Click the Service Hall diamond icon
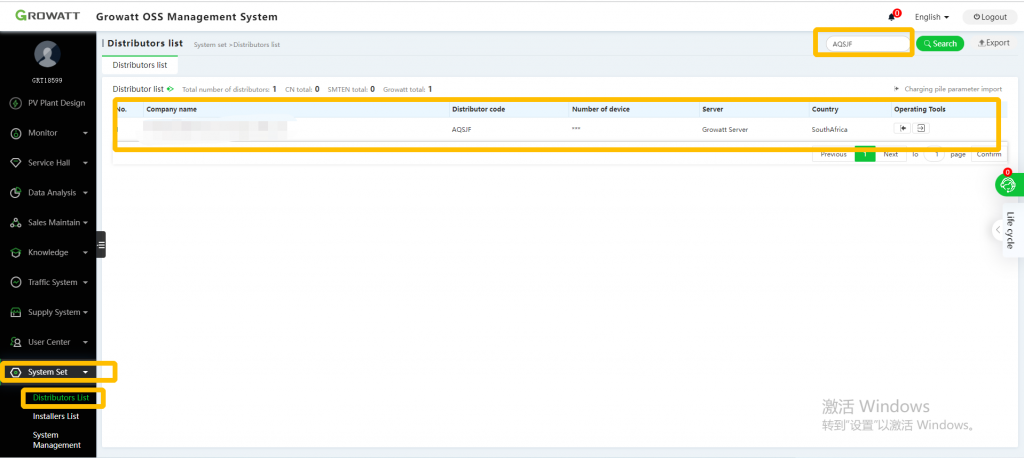Screen dimensions: 1024x458 tap(16, 163)
